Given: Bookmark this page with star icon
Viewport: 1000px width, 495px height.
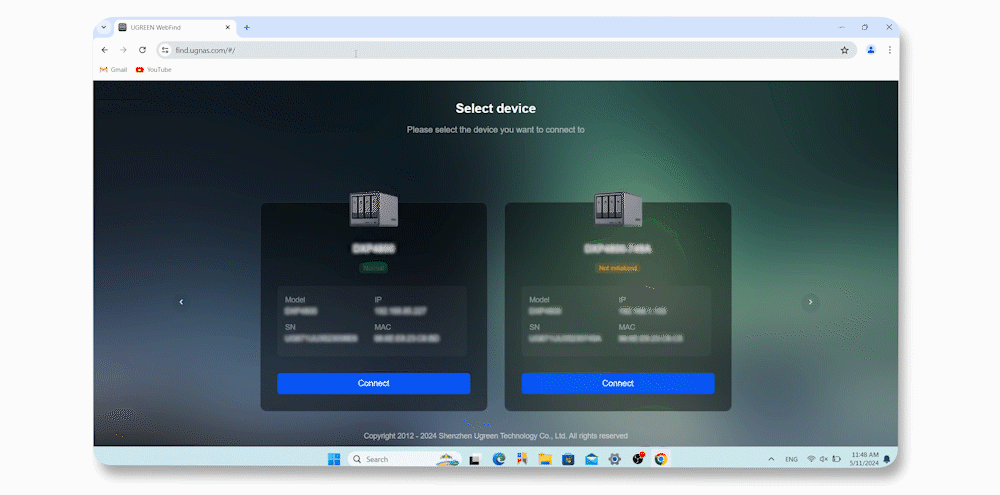Looking at the screenshot, I should (x=844, y=50).
